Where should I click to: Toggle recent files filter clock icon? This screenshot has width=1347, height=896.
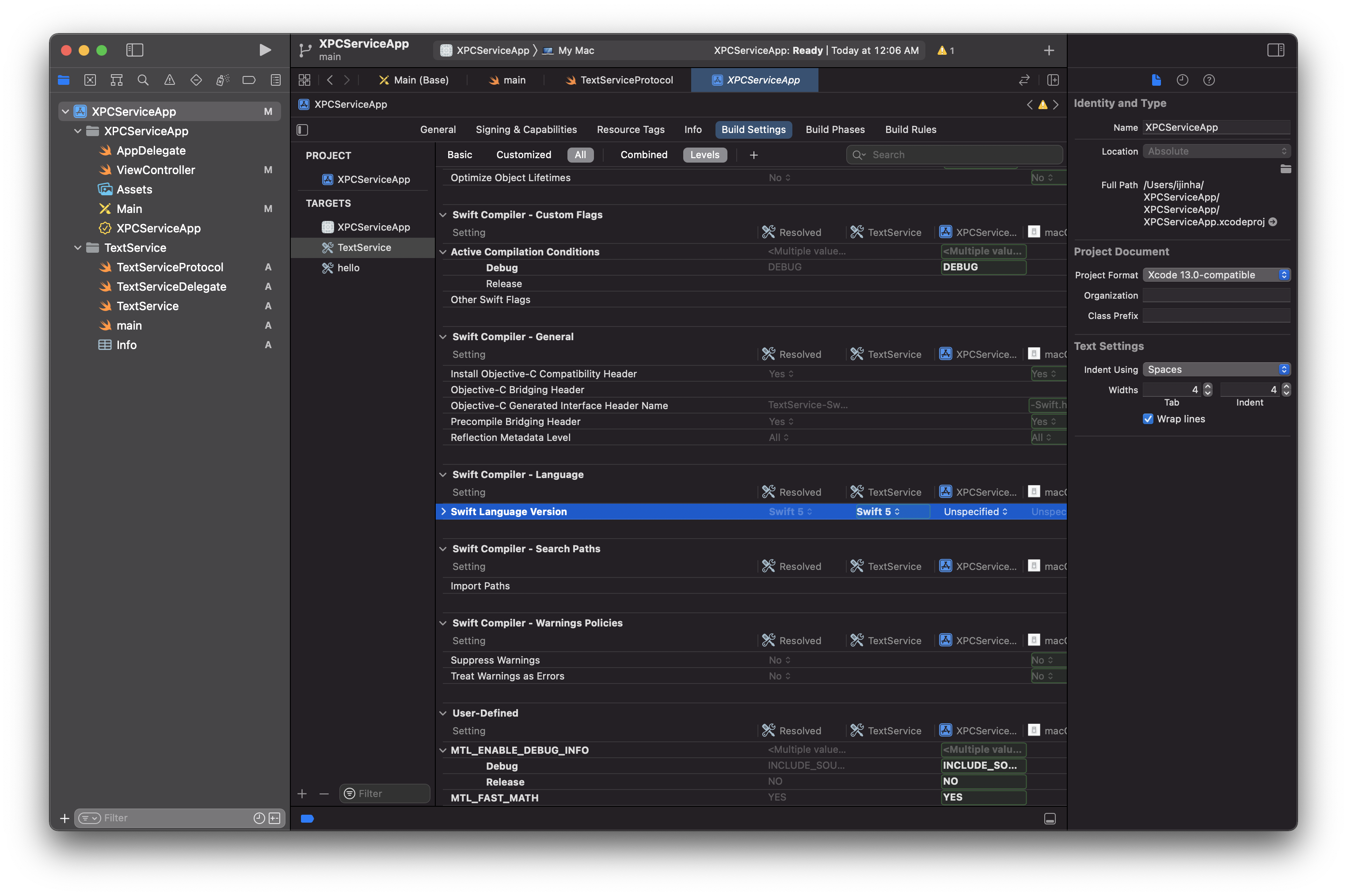tap(259, 818)
